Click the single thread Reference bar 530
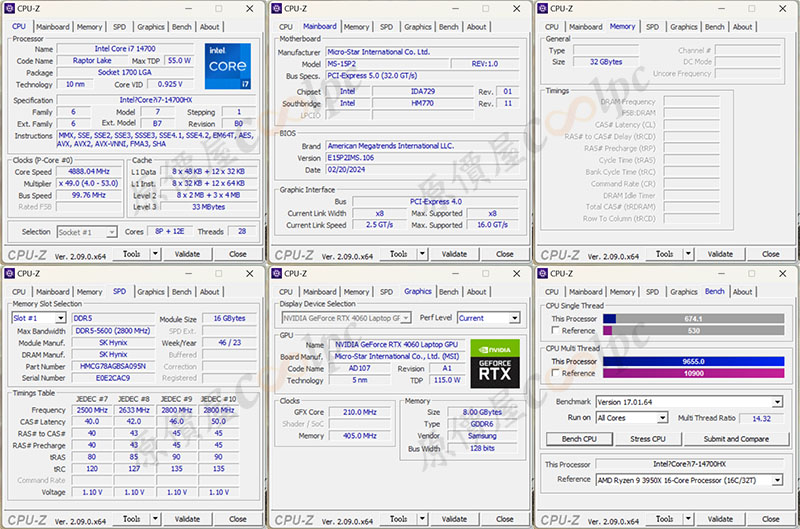 pos(693,331)
